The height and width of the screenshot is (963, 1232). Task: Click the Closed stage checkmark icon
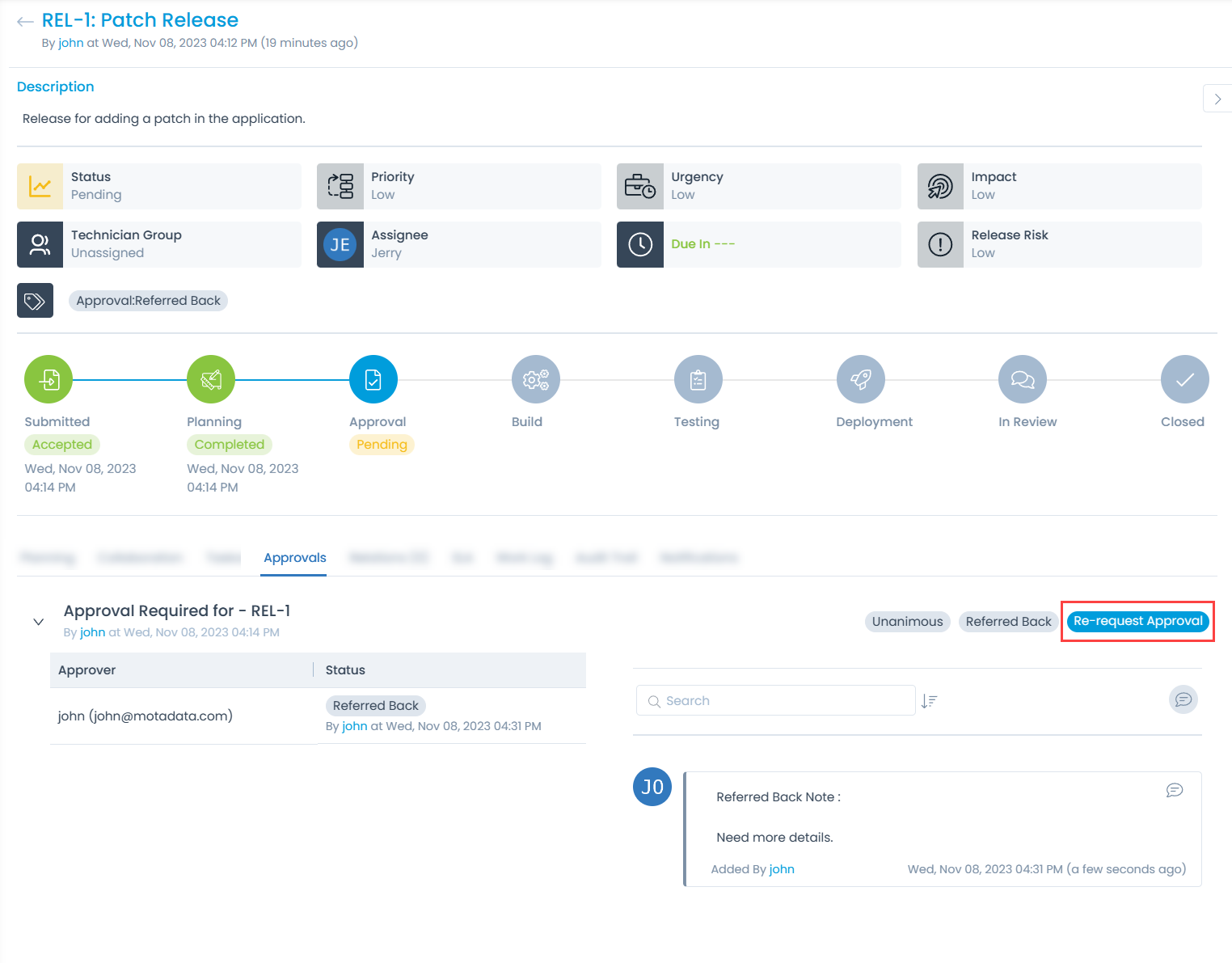tap(1185, 379)
